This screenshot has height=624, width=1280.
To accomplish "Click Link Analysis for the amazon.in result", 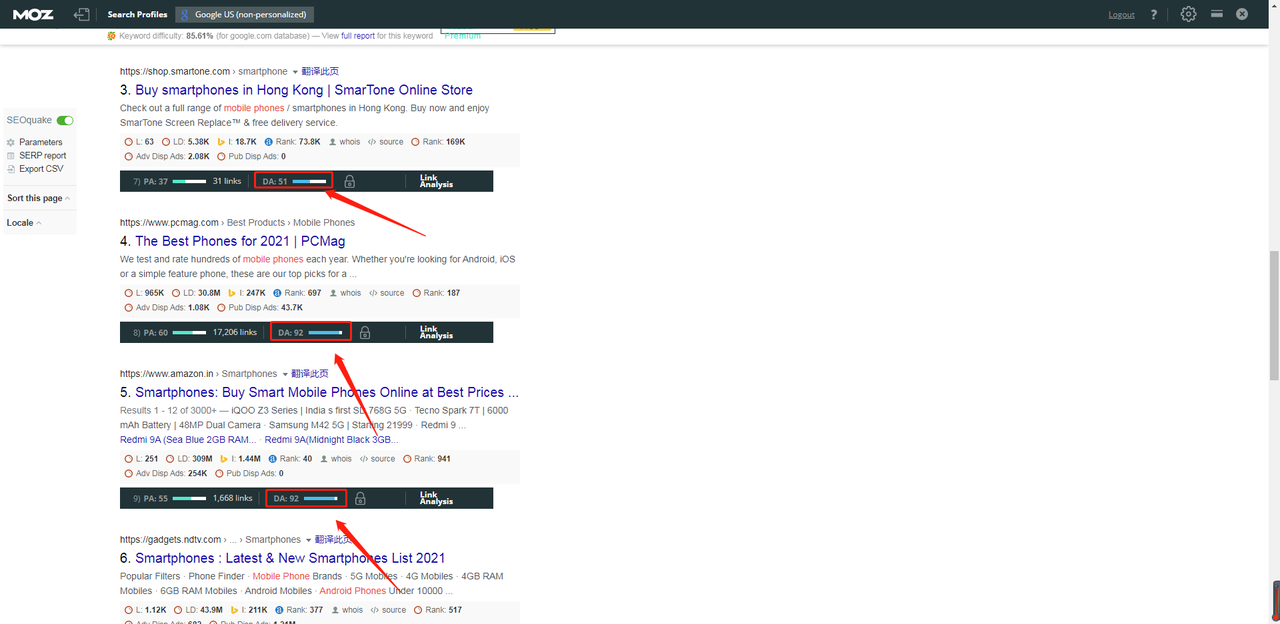I will pyautogui.click(x=436, y=498).
